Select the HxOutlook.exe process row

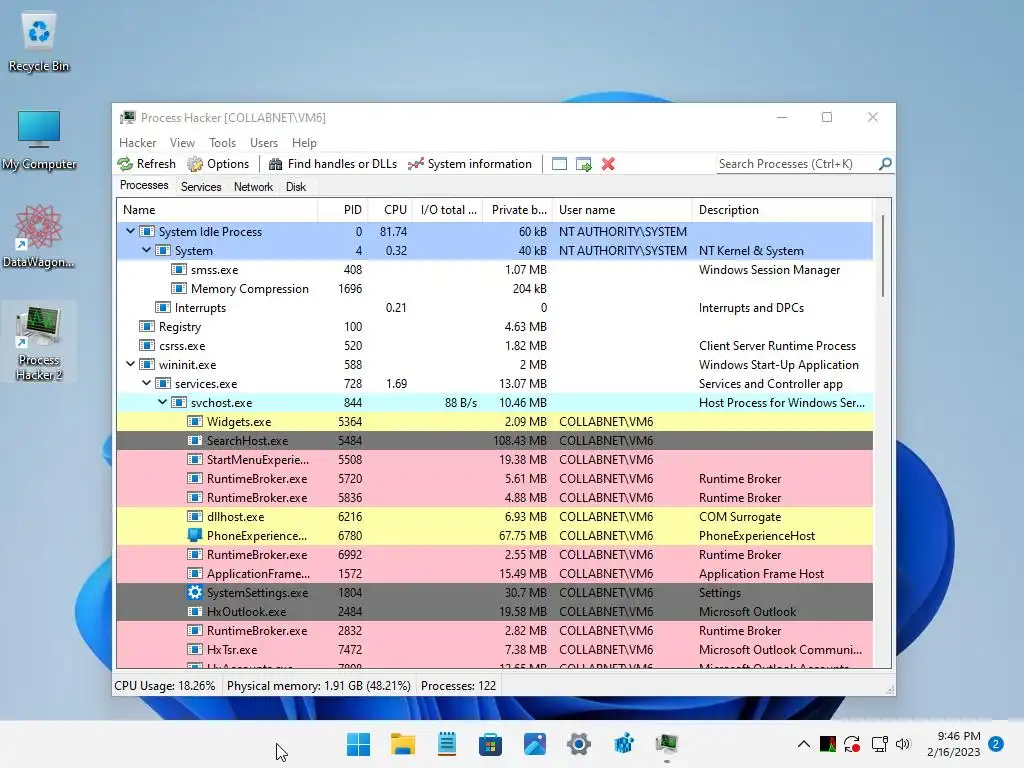pos(494,611)
